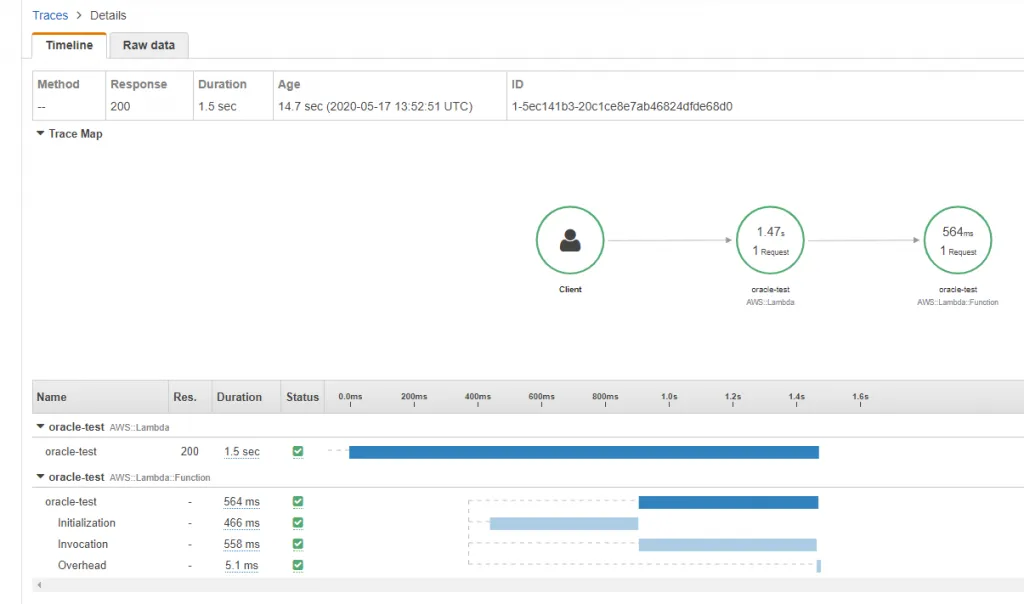Collapse the oracle-test AWS::Lambda group
The width and height of the screenshot is (1024, 604).
41,427
